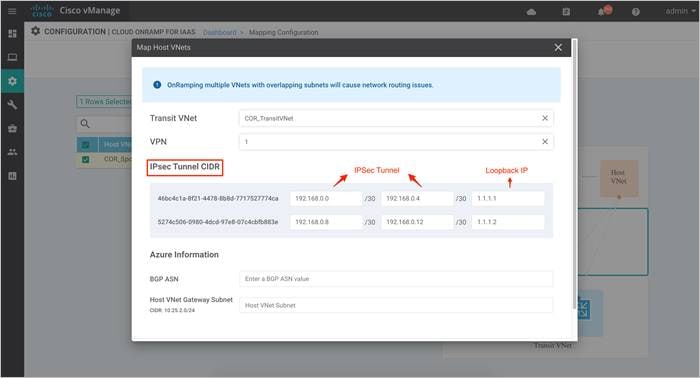The height and width of the screenshot is (378, 700).
Task: Click the Mapping Configuration breadcrumb
Action: tap(283, 32)
